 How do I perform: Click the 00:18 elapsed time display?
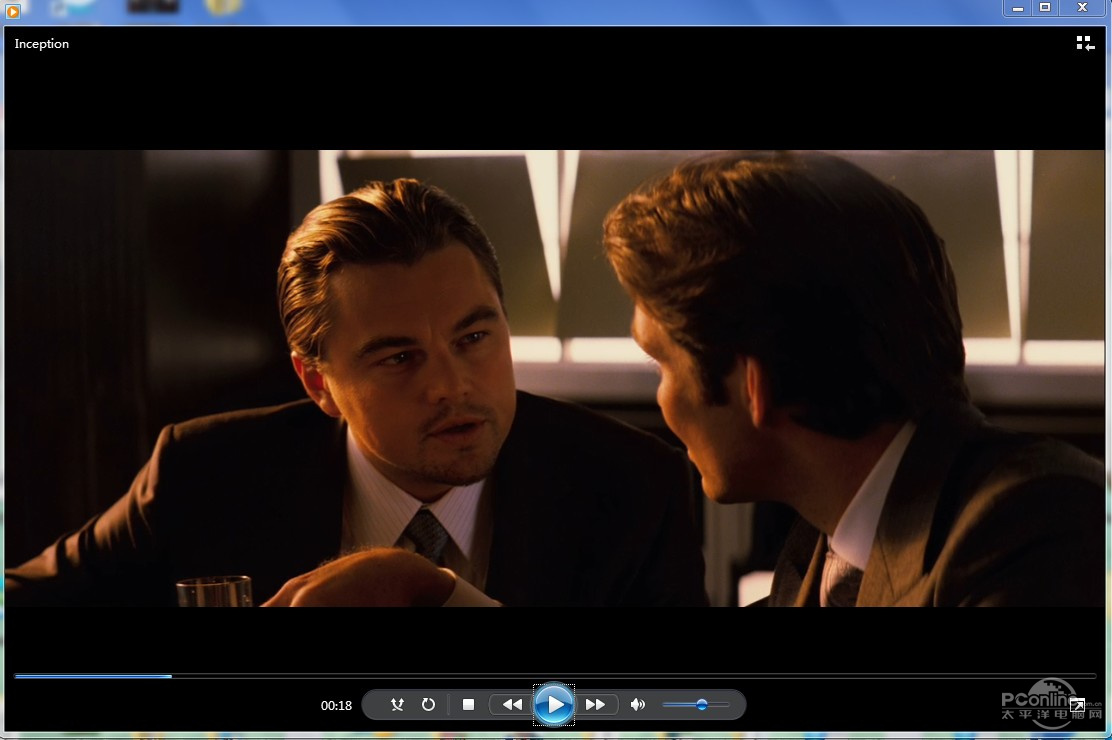(336, 706)
